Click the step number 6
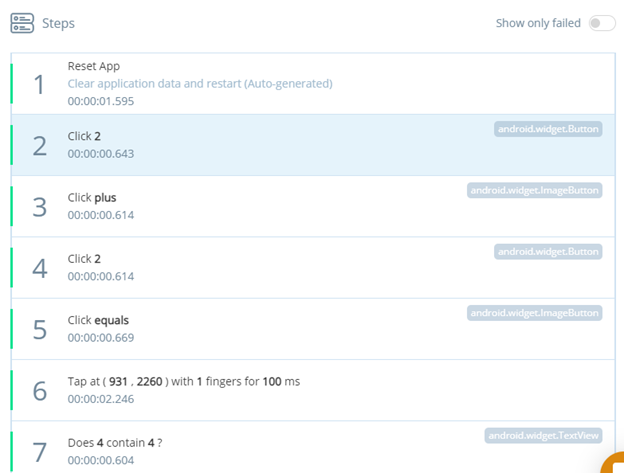624x473 pixels. click(39, 390)
